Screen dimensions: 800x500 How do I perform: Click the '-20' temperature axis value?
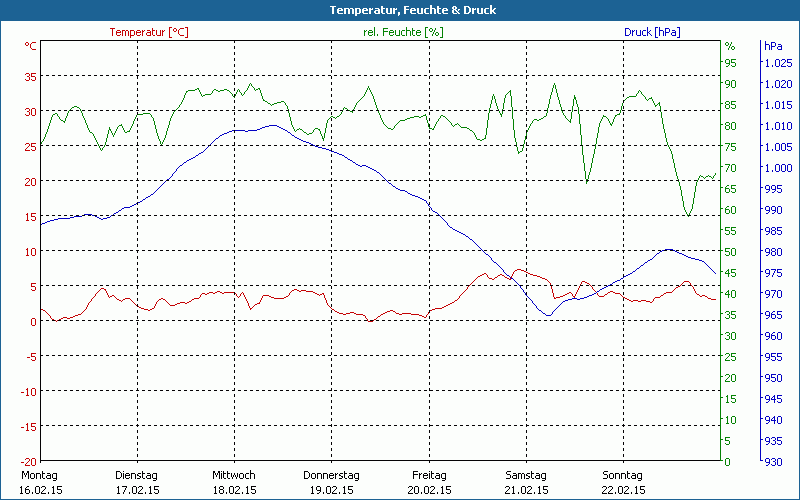(x=29, y=462)
